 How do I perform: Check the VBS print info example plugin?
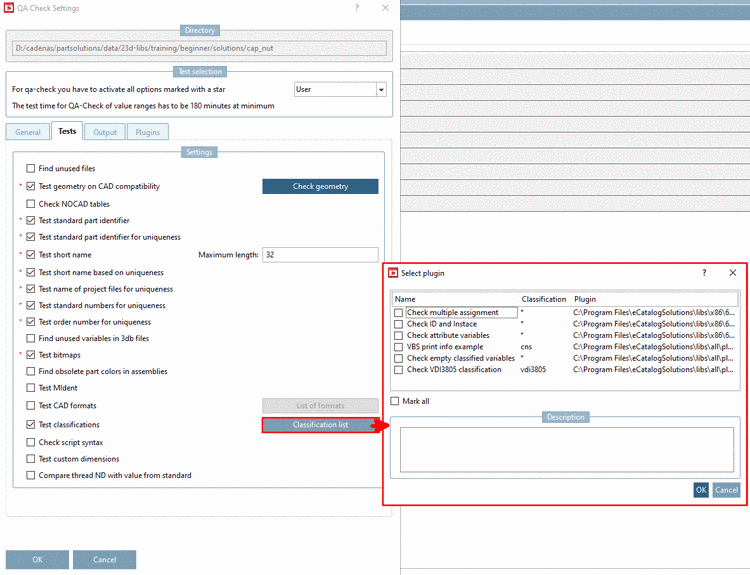click(x=398, y=347)
